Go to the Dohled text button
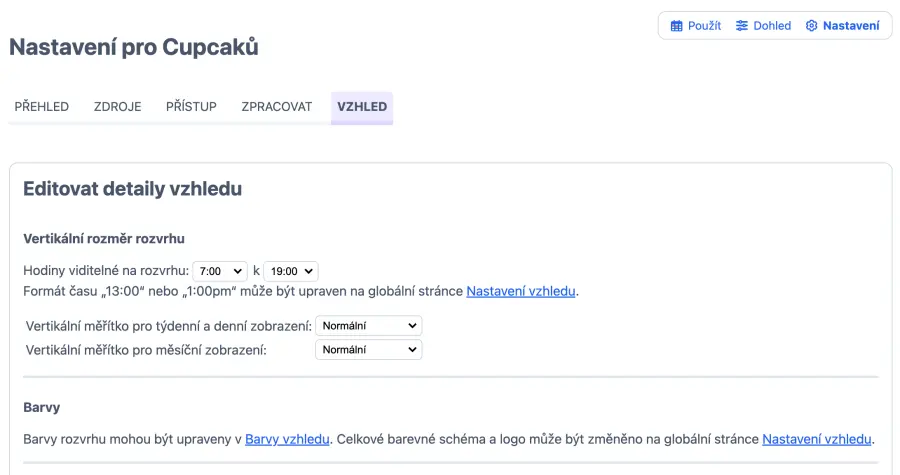The width and height of the screenshot is (900, 475). coord(772,26)
